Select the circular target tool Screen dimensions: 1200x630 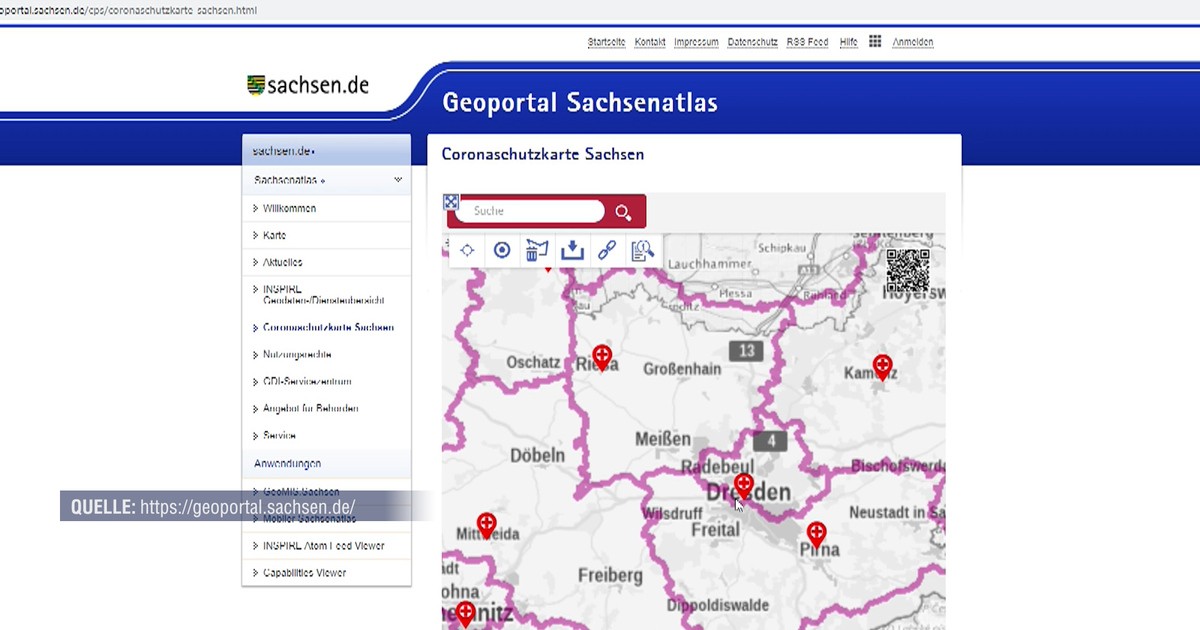(x=502, y=250)
